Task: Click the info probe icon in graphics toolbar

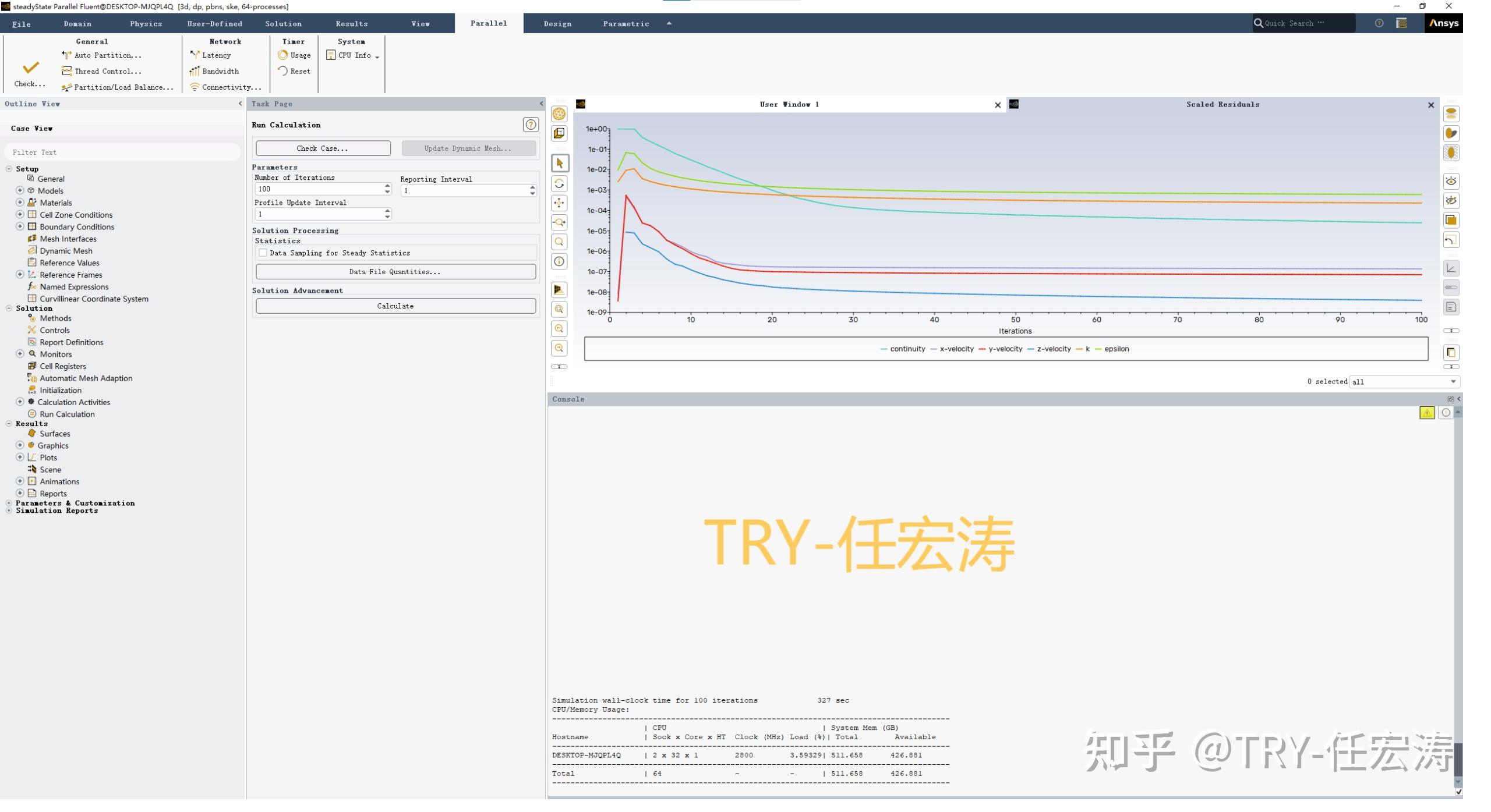Action: tap(559, 261)
